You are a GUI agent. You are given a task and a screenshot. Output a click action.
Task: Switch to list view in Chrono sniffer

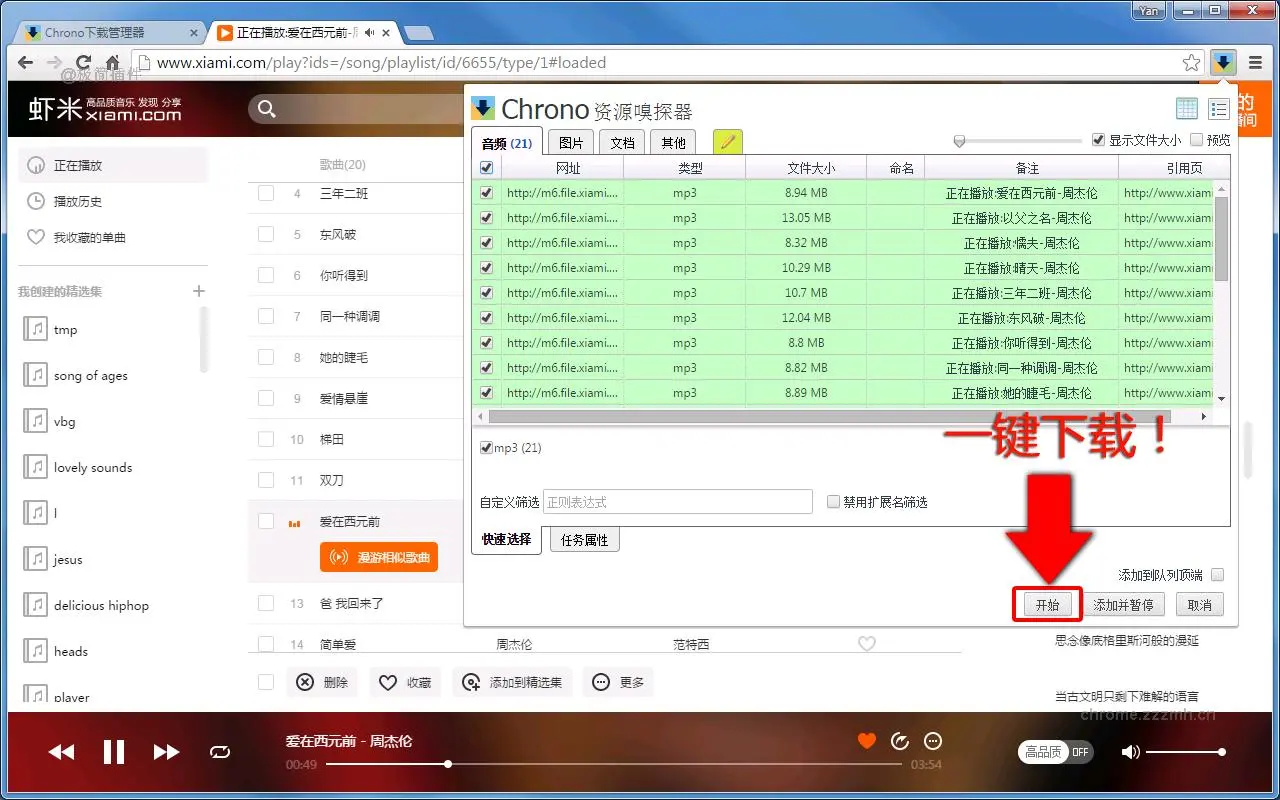click(x=1218, y=108)
